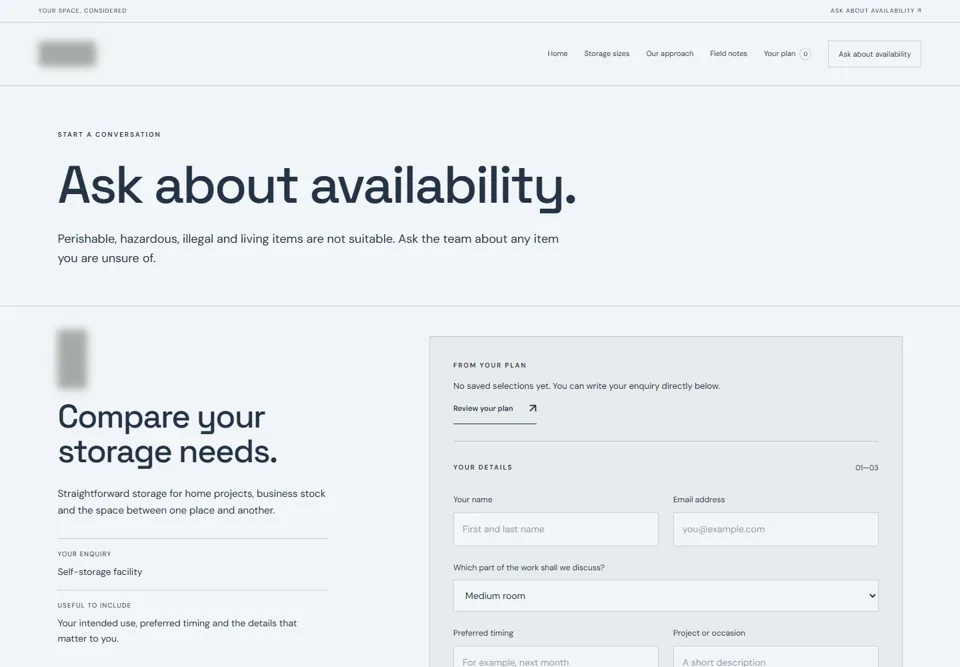Viewport: 960px width, 667px height.
Task: Click the blurred image above Compare heading
Action: 72,359
